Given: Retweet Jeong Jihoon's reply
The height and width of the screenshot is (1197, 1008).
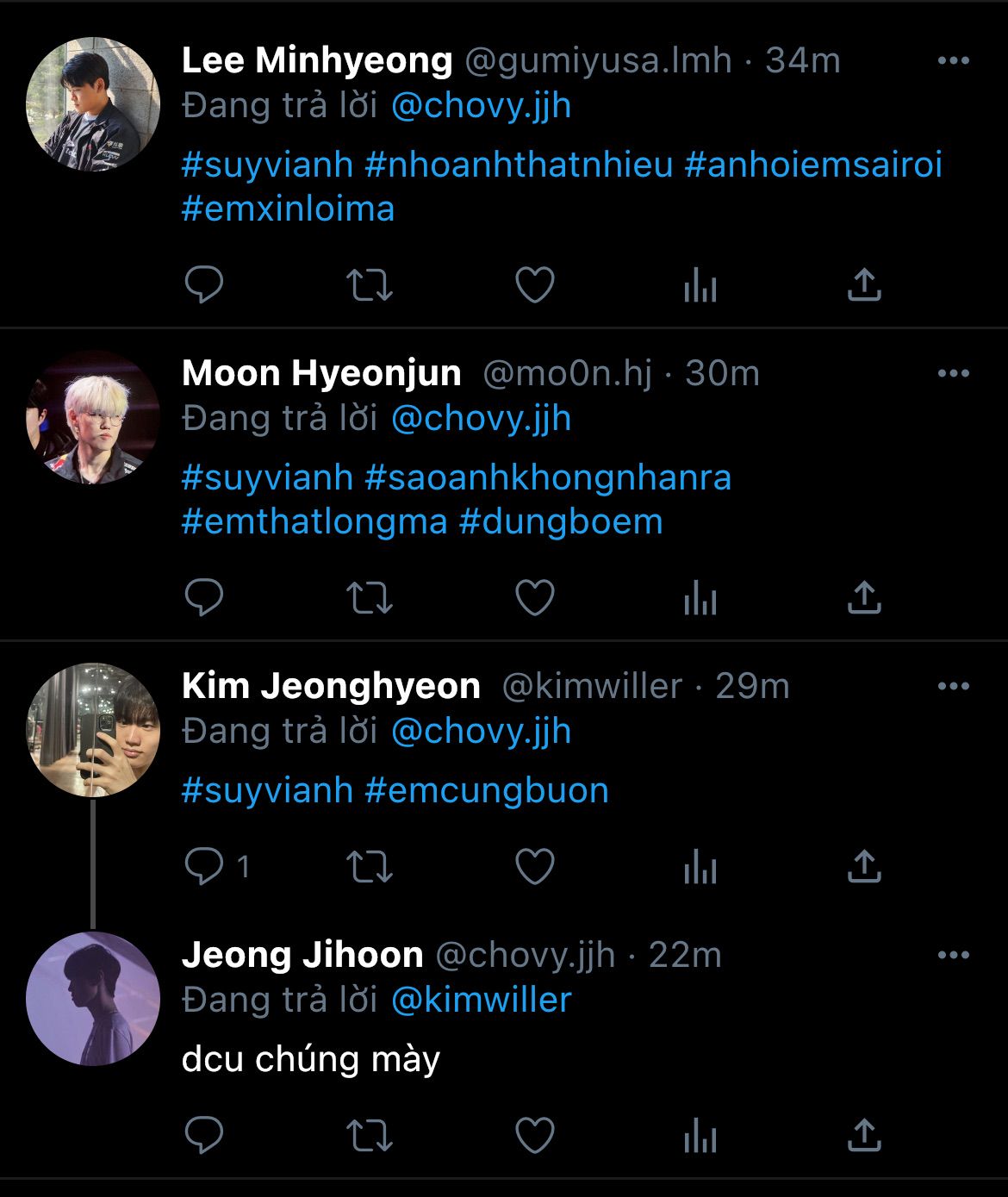Looking at the screenshot, I should tap(369, 1136).
